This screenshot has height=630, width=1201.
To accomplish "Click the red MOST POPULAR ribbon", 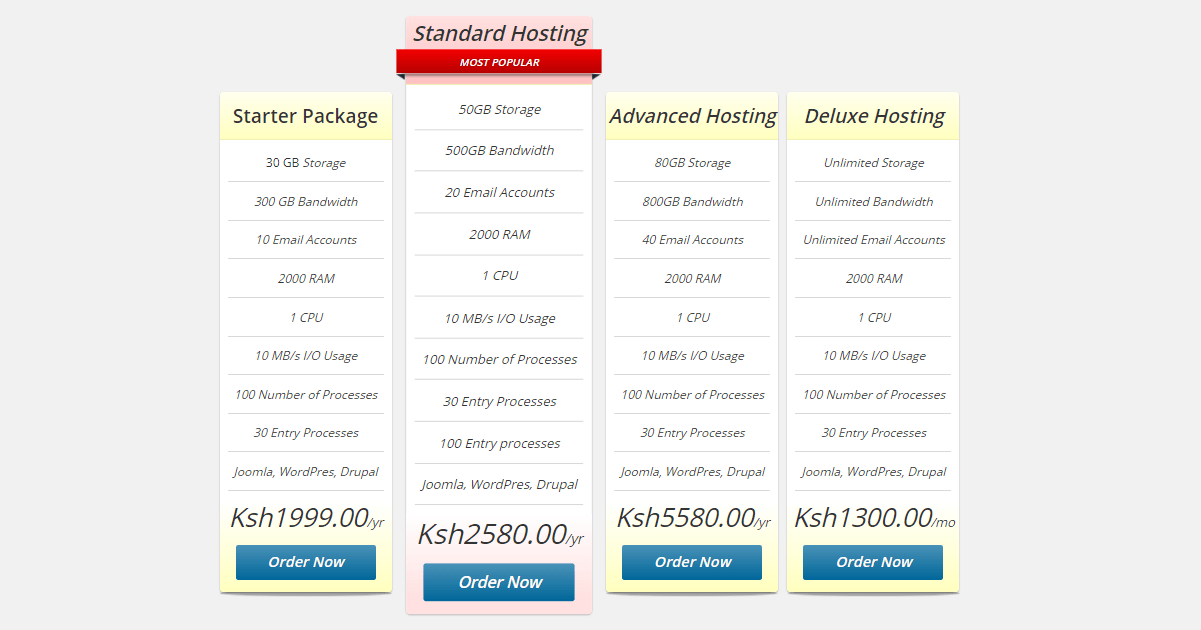I will click(499, 62).
